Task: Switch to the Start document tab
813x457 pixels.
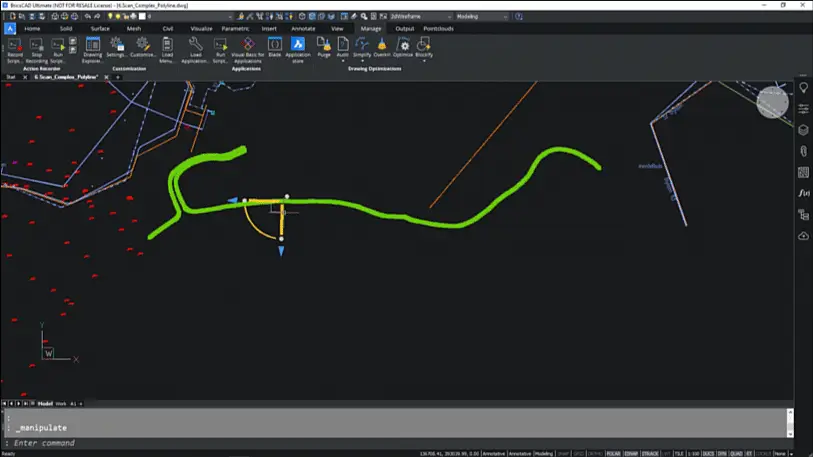Action: coord(11,76)
